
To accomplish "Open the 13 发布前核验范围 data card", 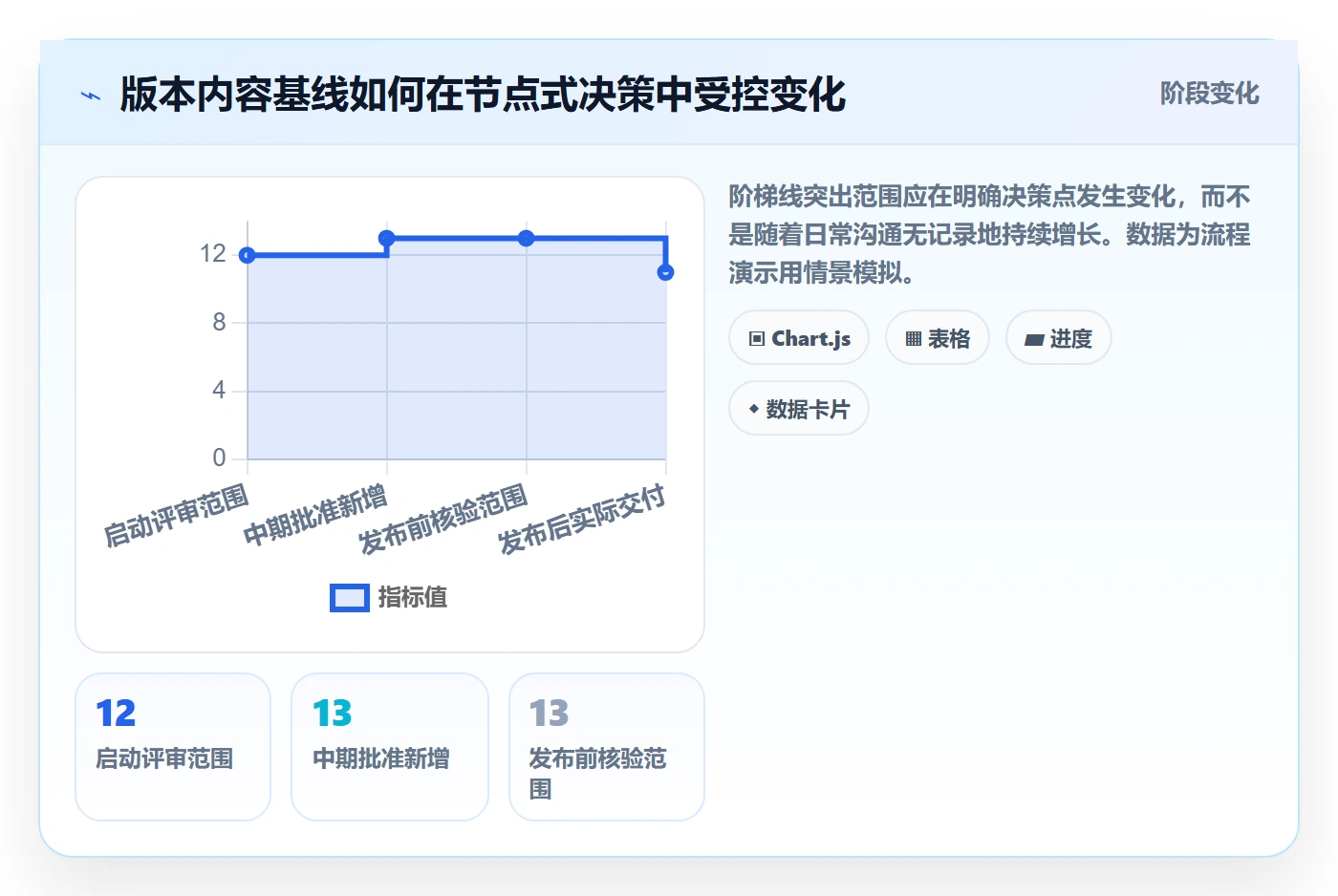I will (607, 747).
